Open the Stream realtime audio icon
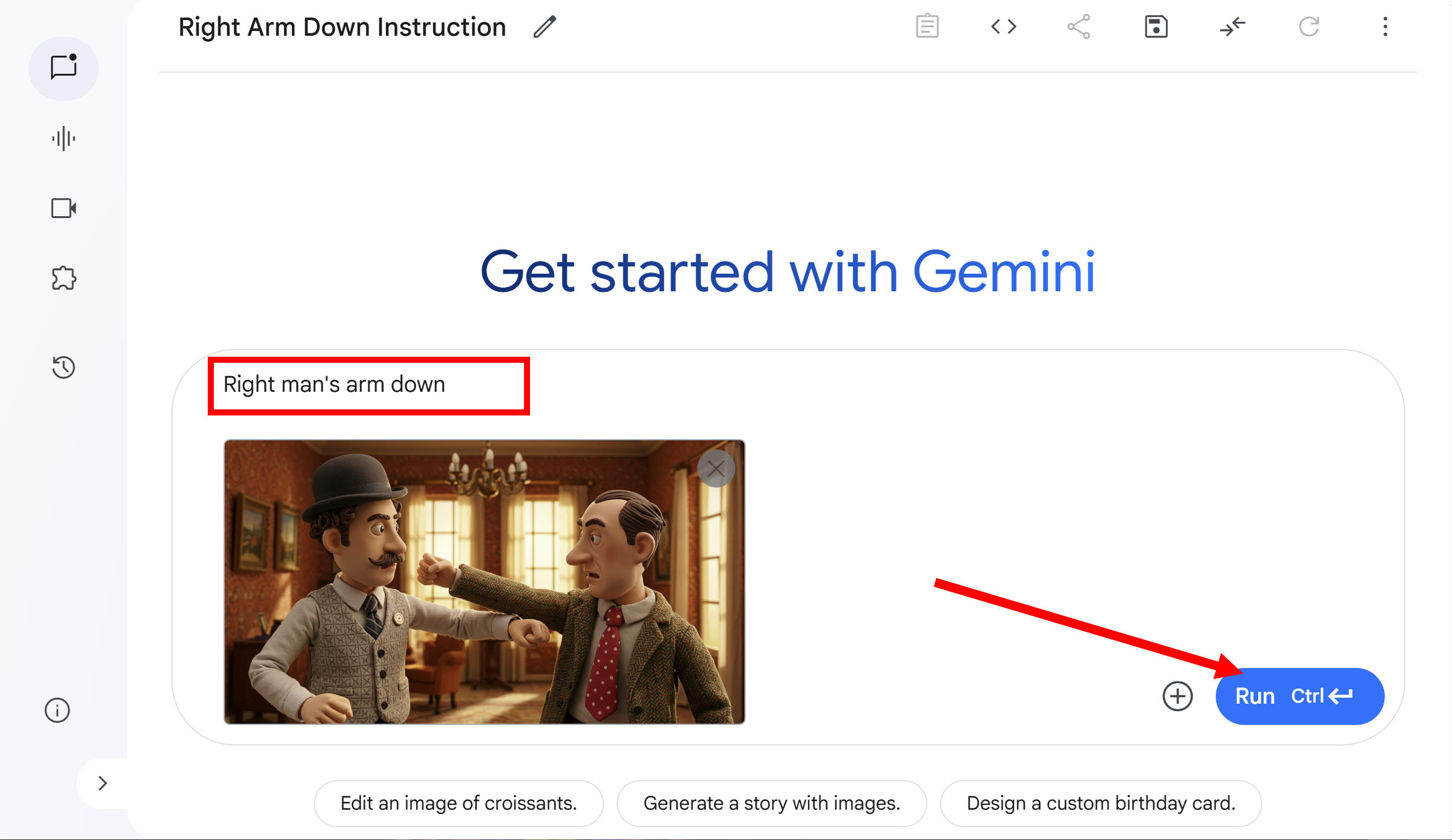 (x=64, y=139)
